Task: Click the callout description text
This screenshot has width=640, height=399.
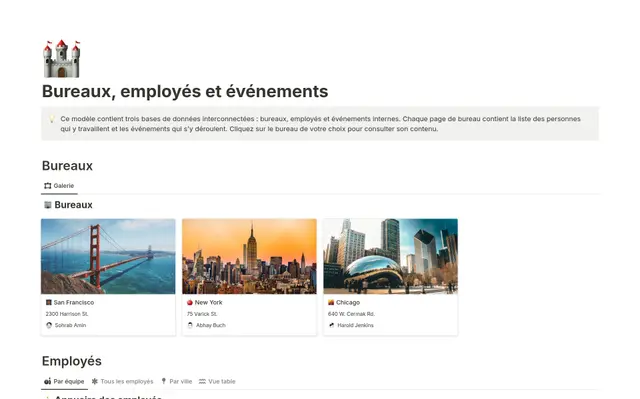Action: tap(320, 124)
